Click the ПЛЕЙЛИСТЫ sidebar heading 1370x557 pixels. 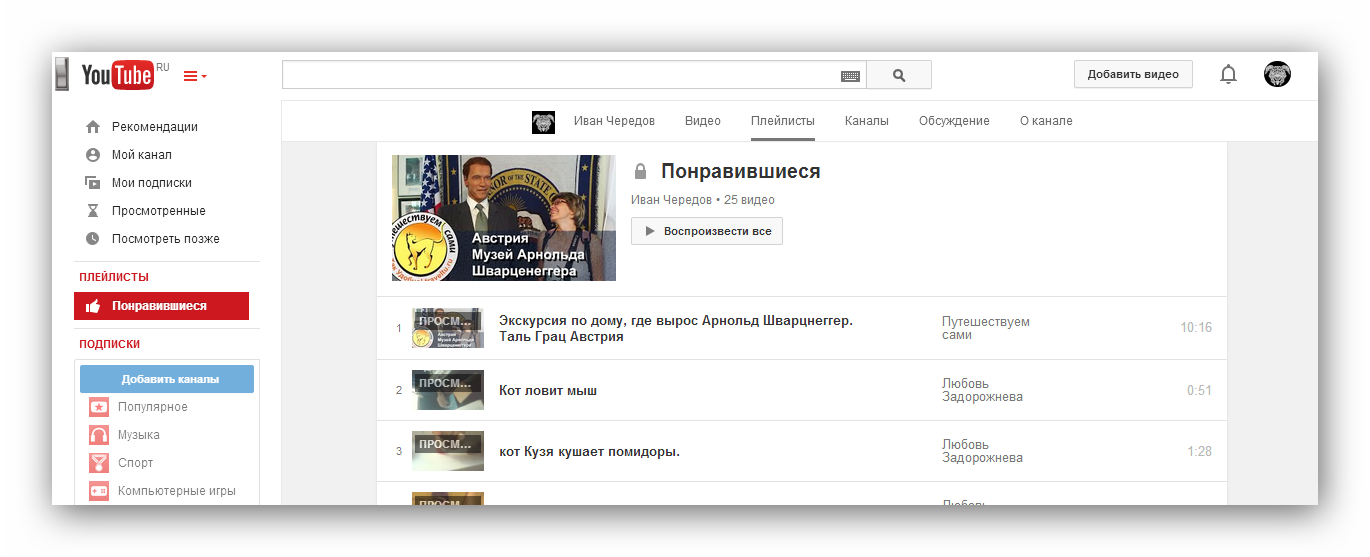tap(114, 277)
